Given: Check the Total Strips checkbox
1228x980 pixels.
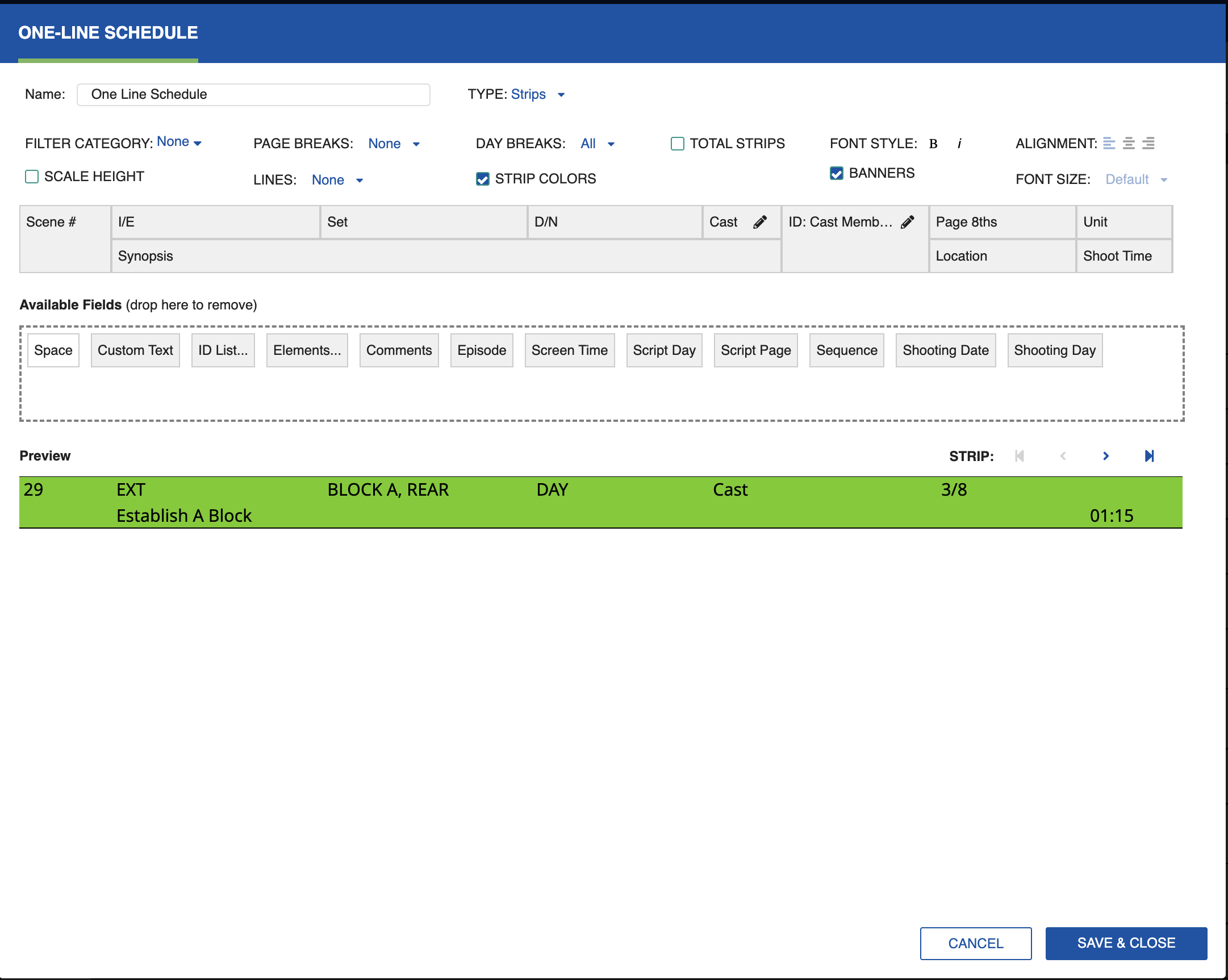Looking at the screenshot, I should coord(677,144).
